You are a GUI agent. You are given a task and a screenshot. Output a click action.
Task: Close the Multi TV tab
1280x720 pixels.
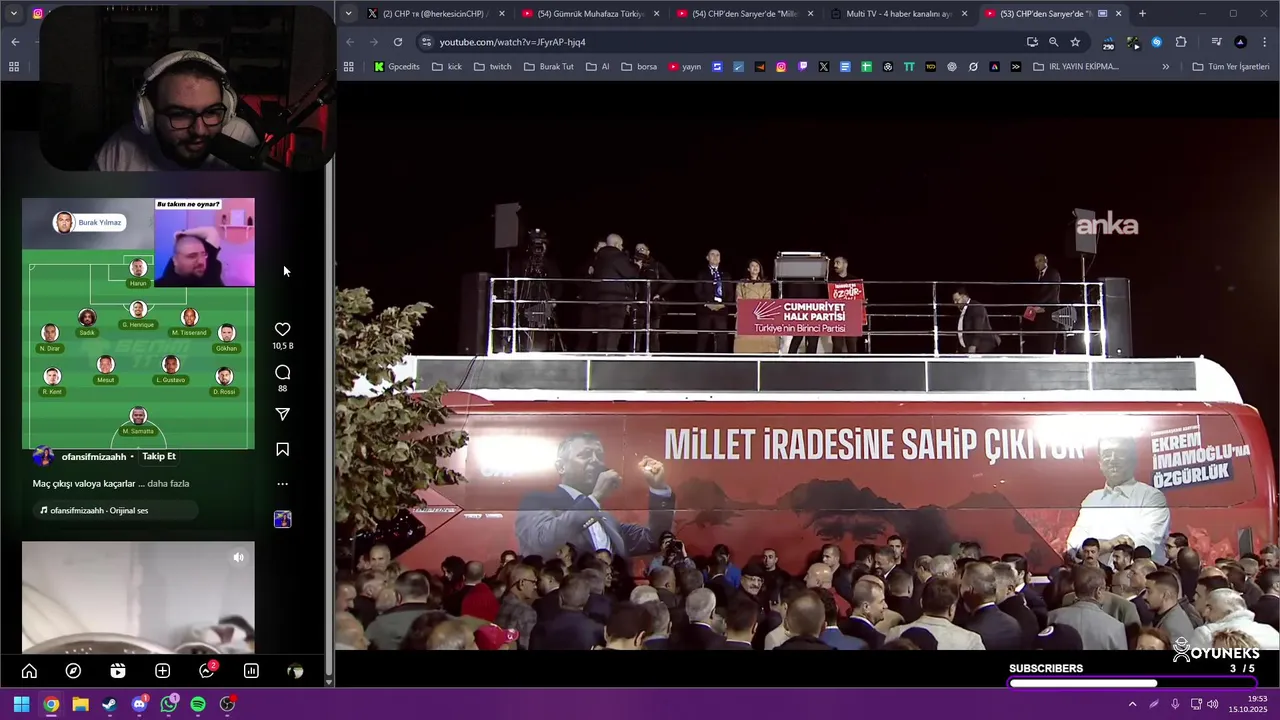(964, 14)
